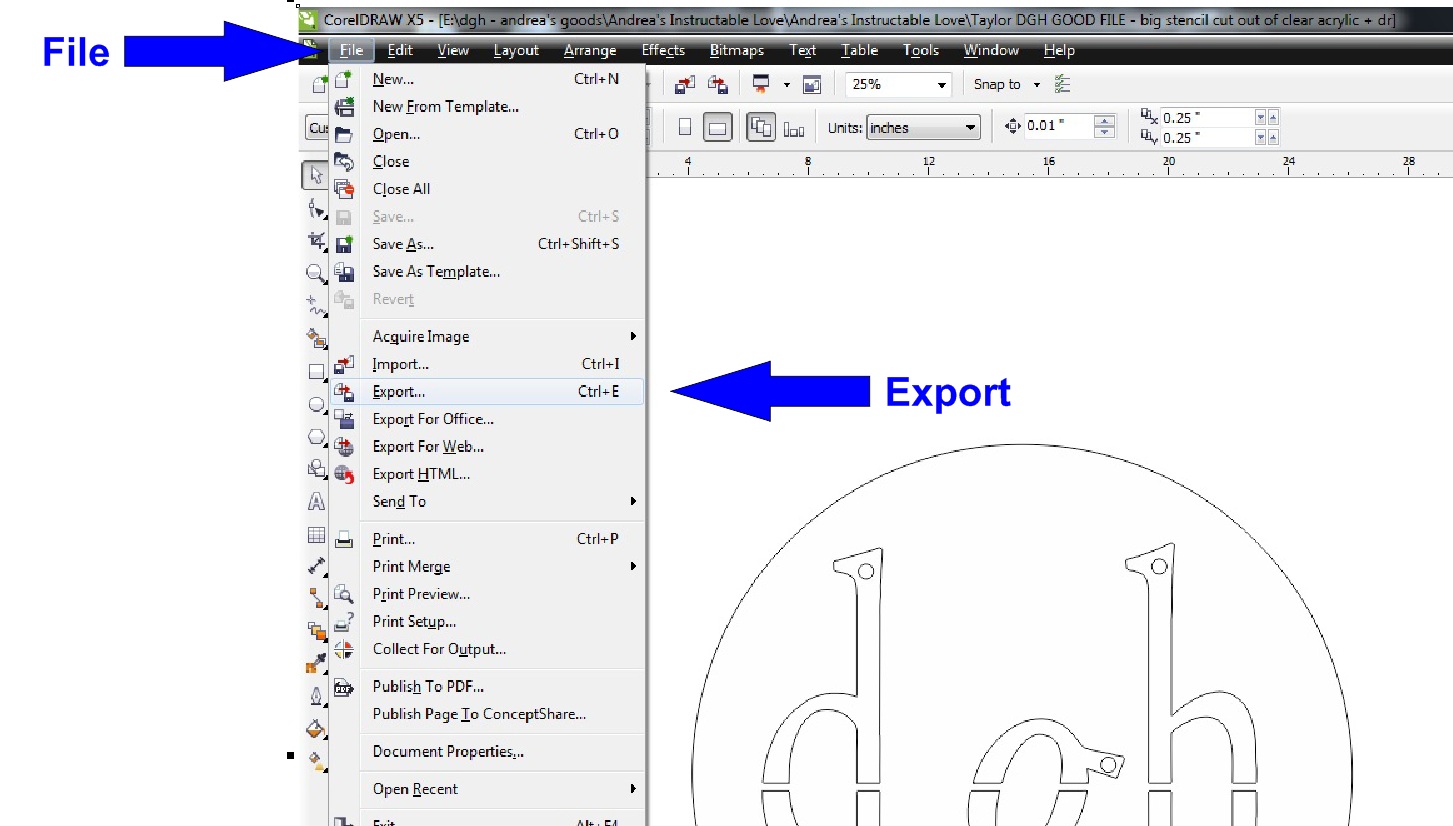Select the Connector tool in the toolbox
This screenshot has width=1453, height=826.
[x=316, y=598]
